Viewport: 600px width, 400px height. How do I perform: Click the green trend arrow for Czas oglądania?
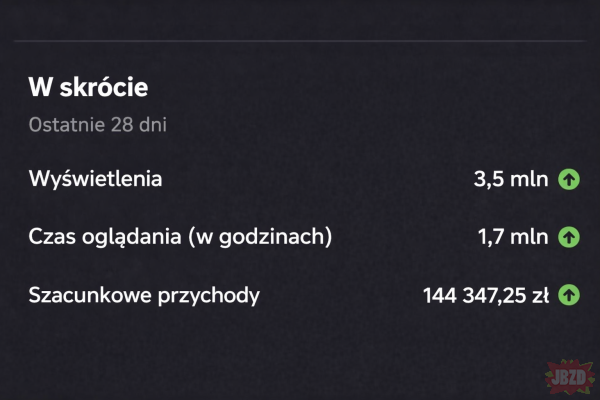click(x=568, y=237)
